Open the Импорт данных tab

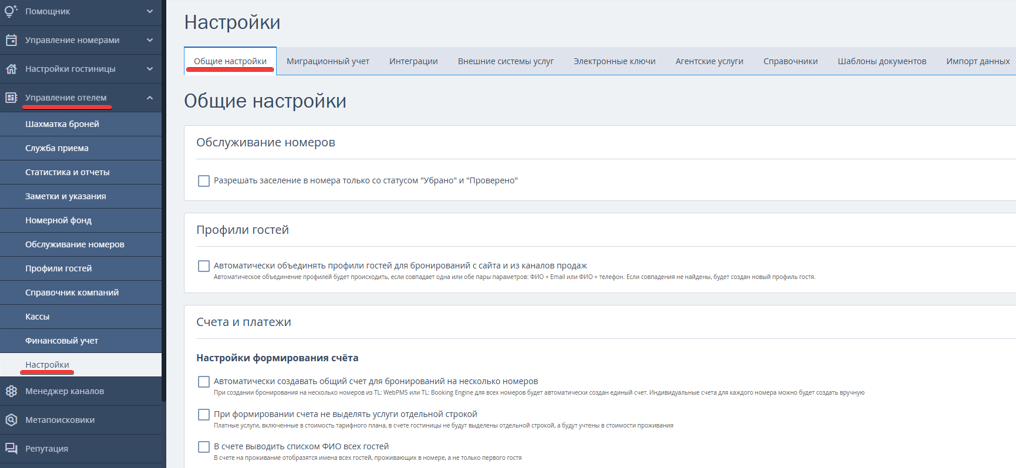[978, 61]
